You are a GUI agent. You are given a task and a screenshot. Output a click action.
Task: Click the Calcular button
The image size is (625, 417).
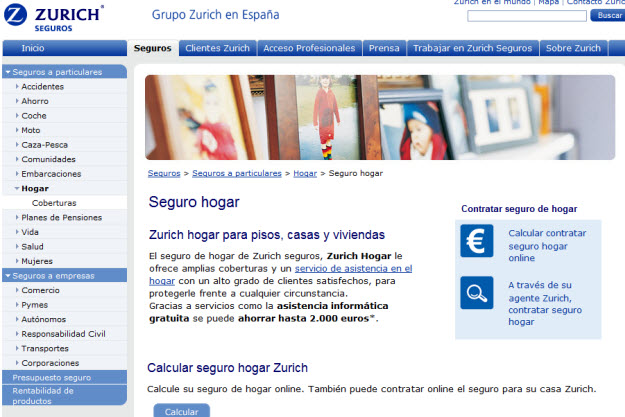point(182,411)
